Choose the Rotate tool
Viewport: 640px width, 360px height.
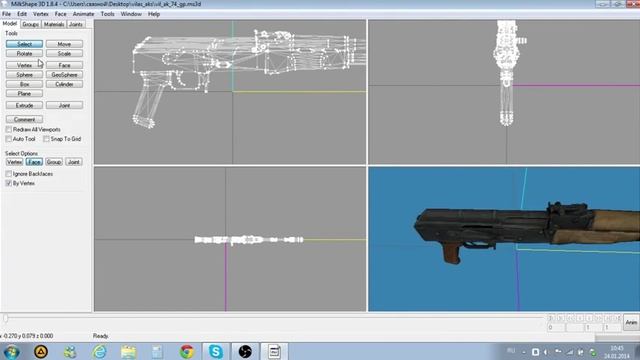click(x=24, y=53)
